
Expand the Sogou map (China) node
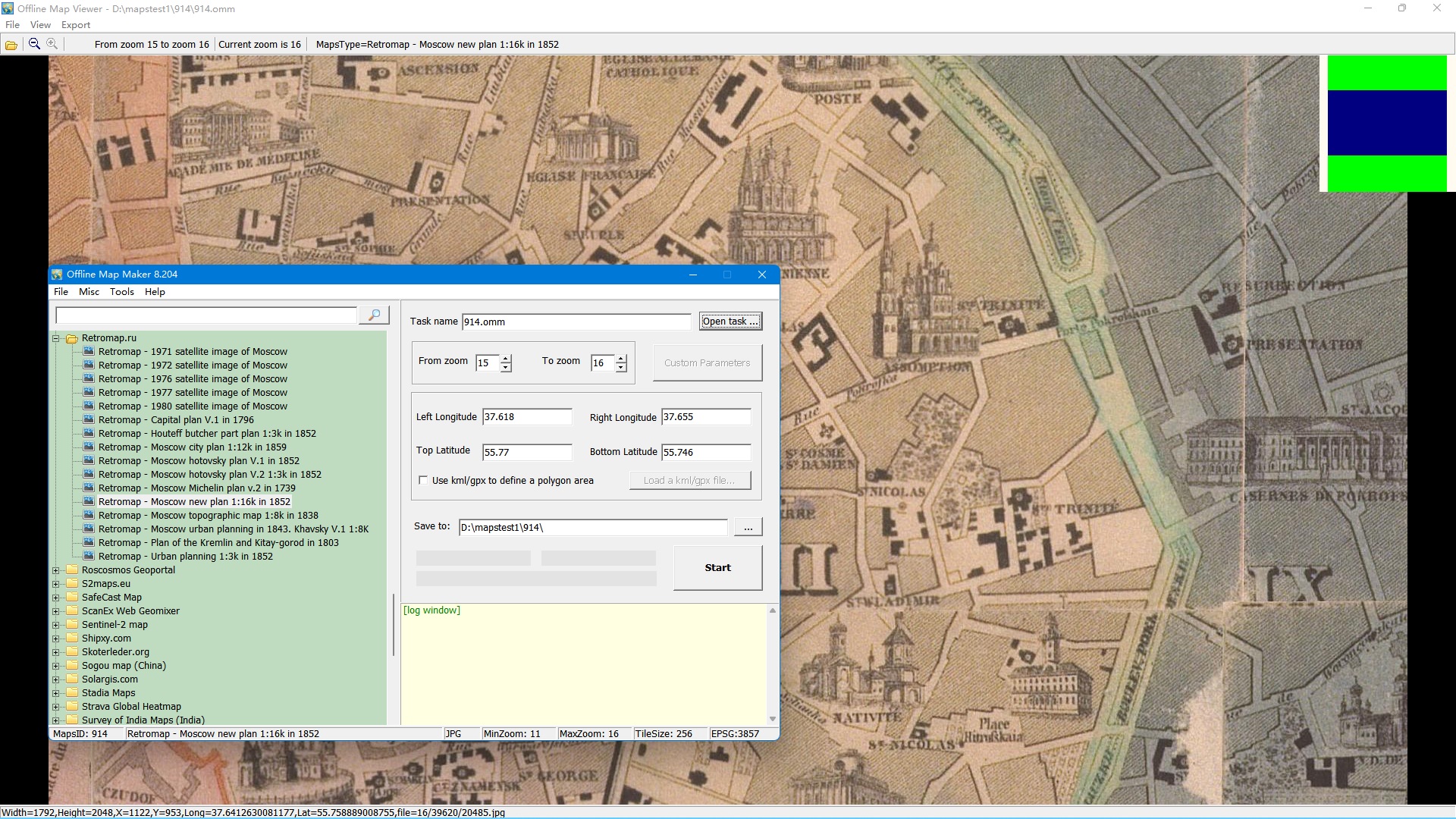point(55,666)
